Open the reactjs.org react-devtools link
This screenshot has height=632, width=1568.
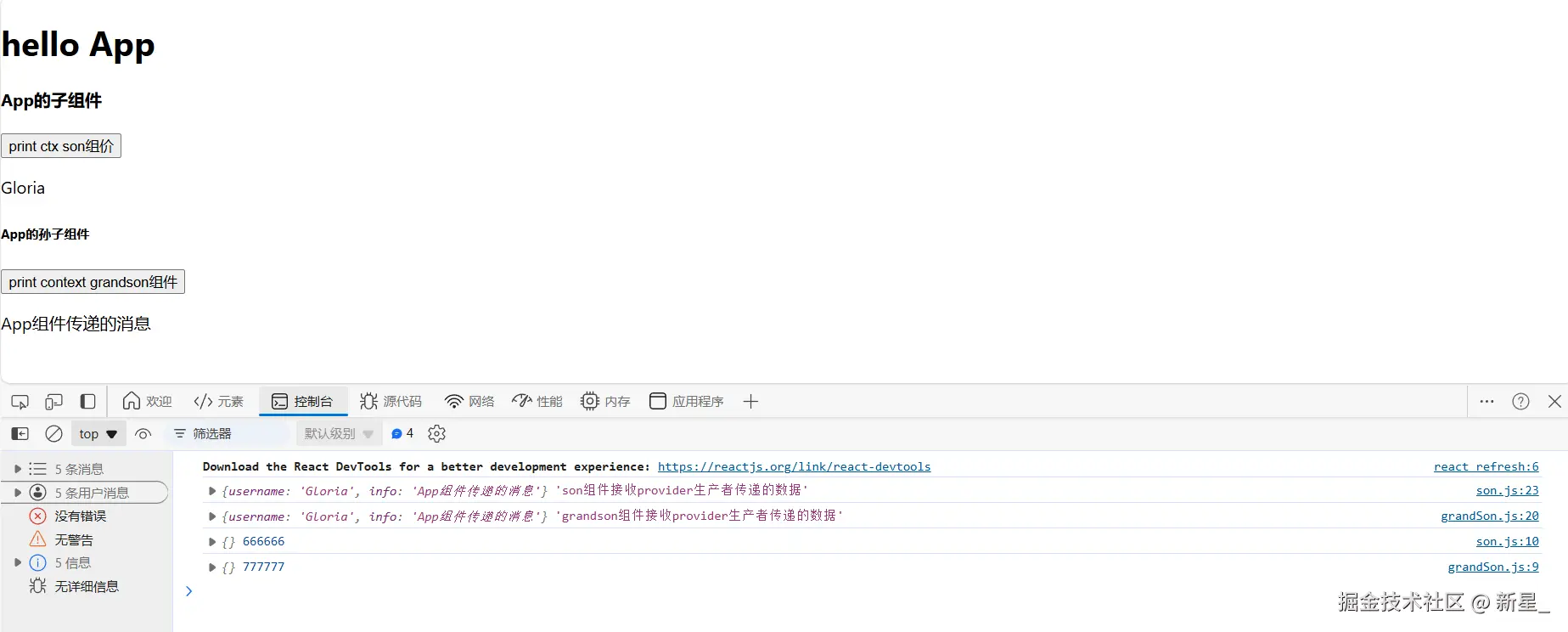[794, 466]
